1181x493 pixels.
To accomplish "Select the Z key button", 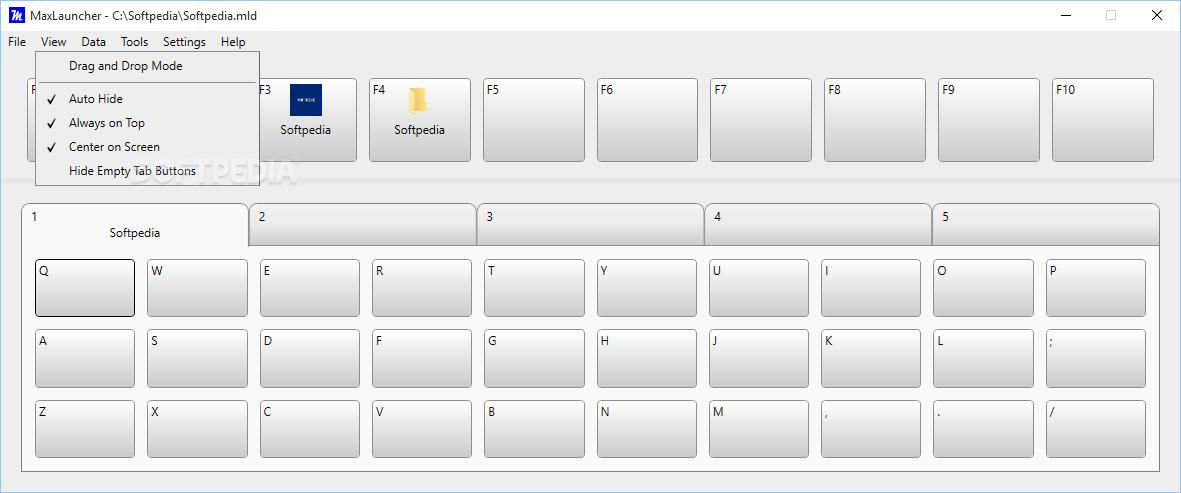I will click(x=85, y=429).
